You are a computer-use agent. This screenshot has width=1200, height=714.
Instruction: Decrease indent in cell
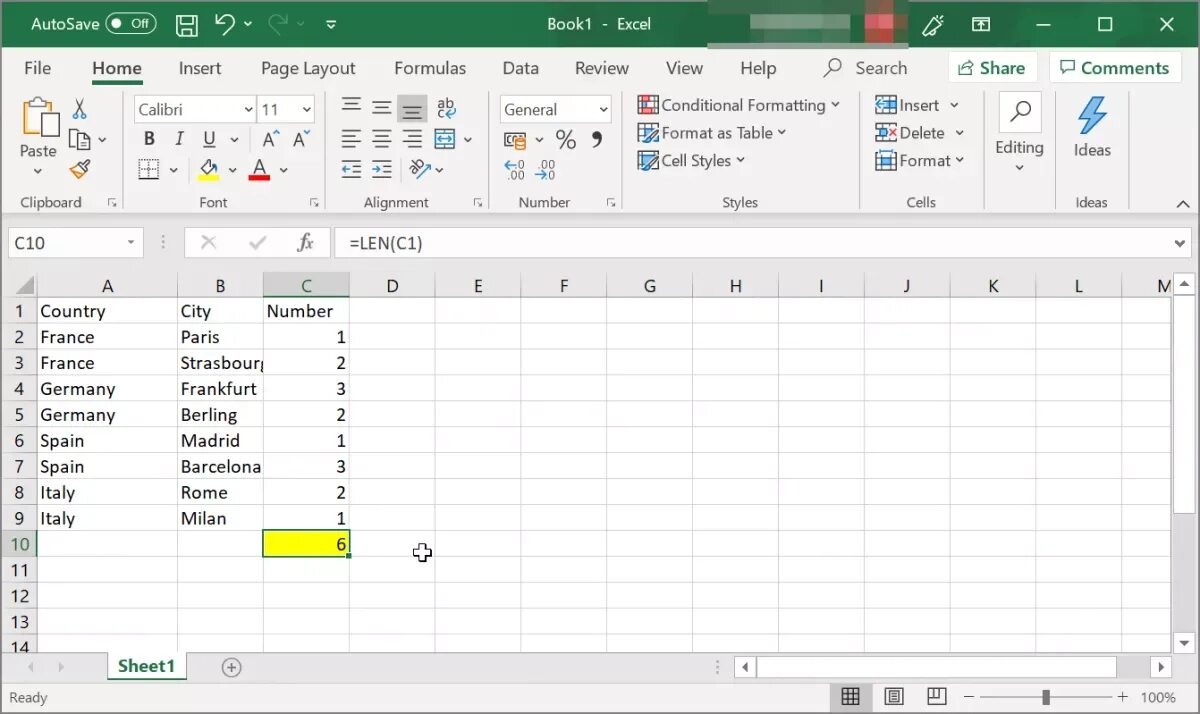click(x=351, y=169)
